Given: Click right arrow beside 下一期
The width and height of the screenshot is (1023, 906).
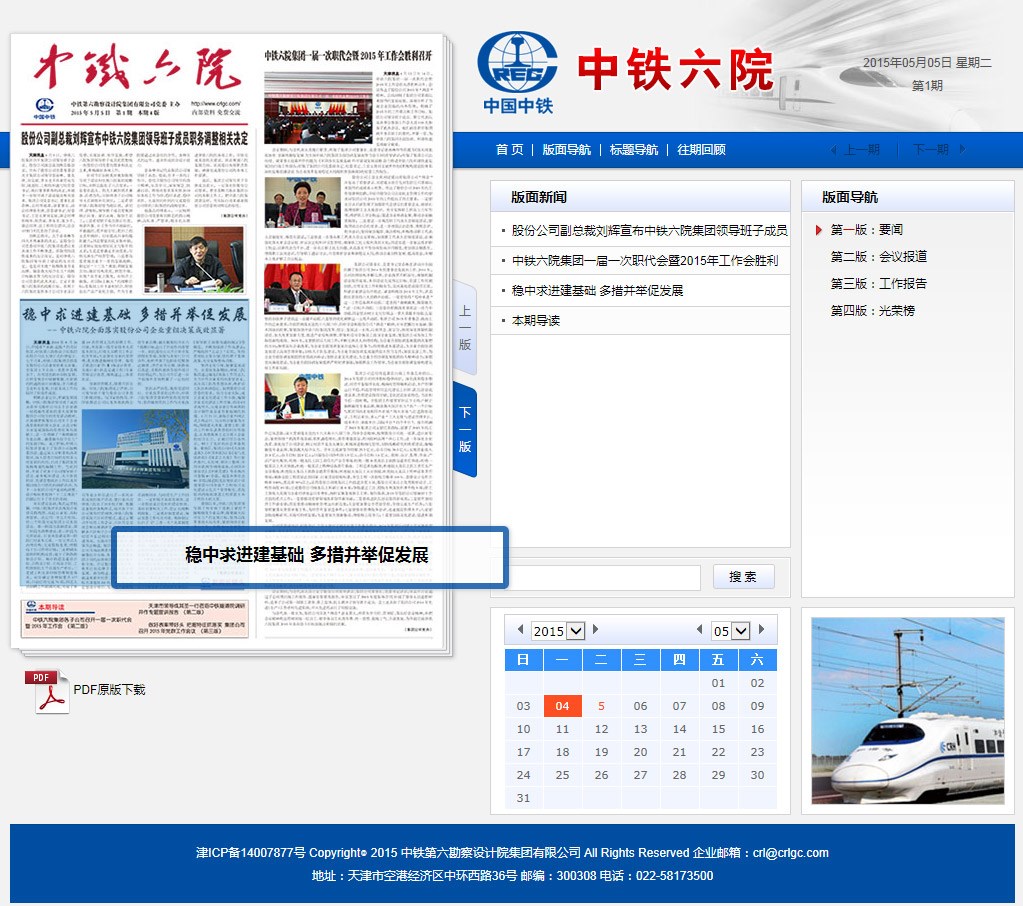Looking at the screenshot, I should [x=963, y=150].
